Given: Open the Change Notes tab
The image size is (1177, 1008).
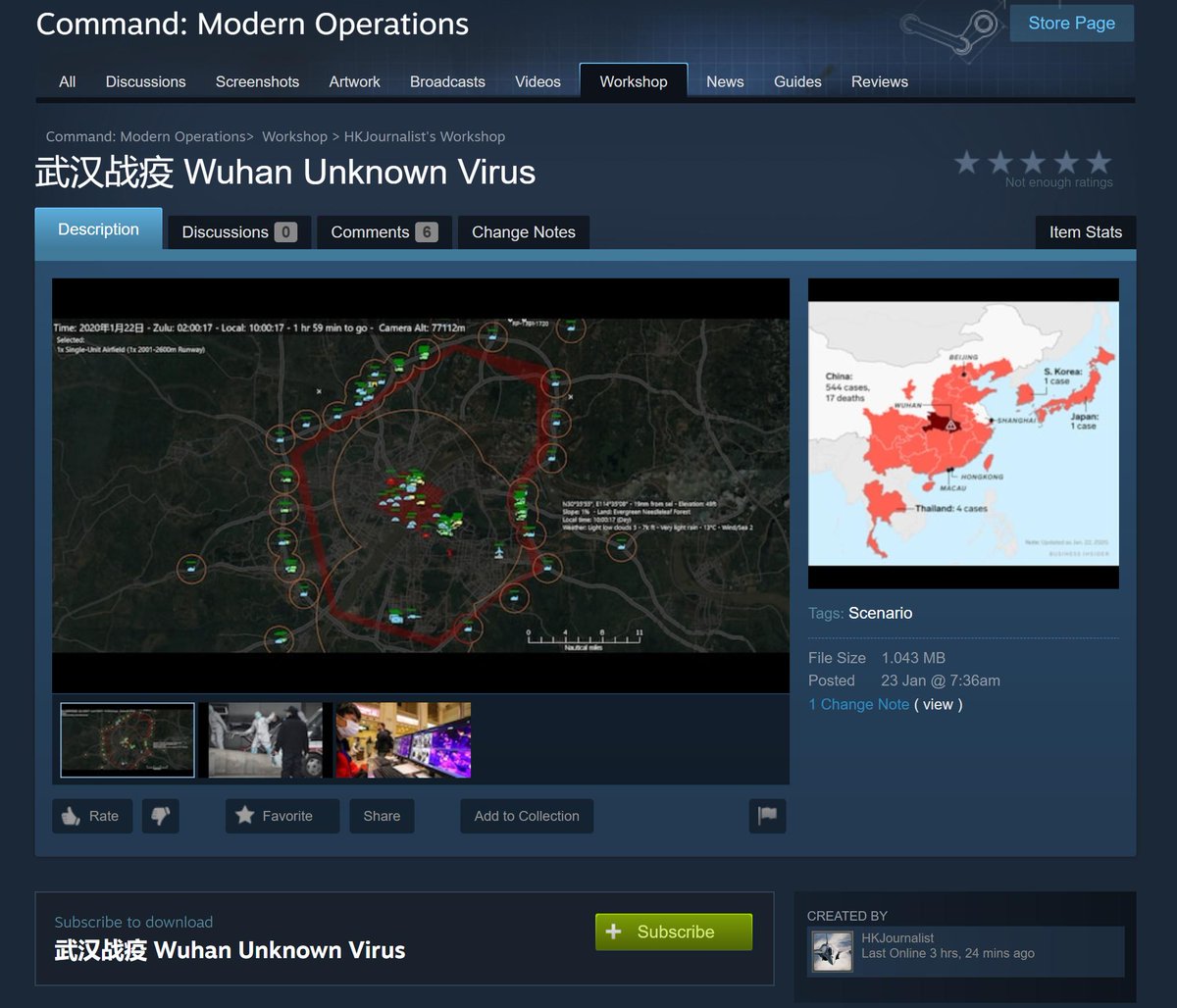Looking at the screenshot, I should pyautogui.click(x=524, y=232).
